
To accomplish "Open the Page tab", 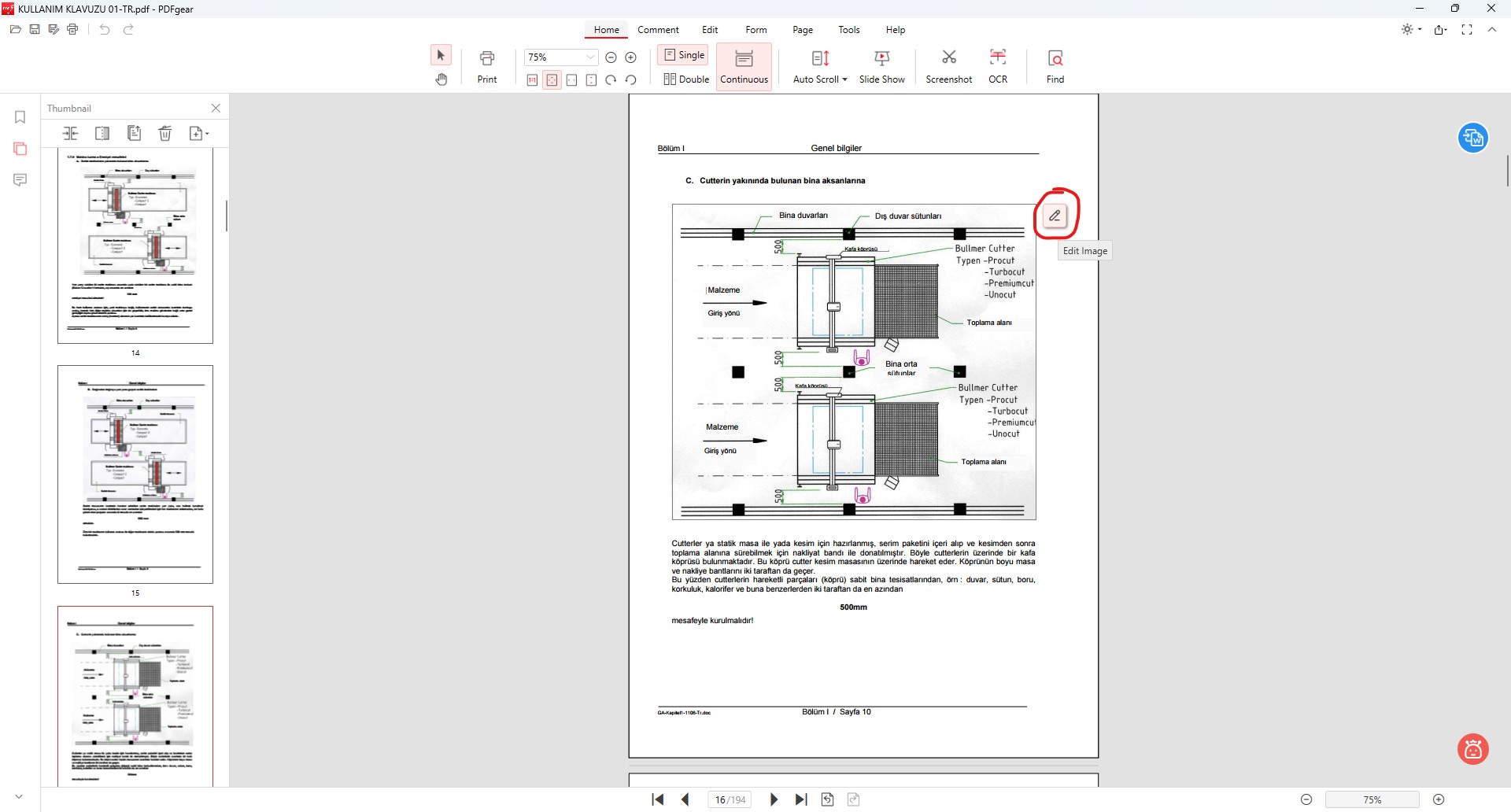I will tap(803, 30).
